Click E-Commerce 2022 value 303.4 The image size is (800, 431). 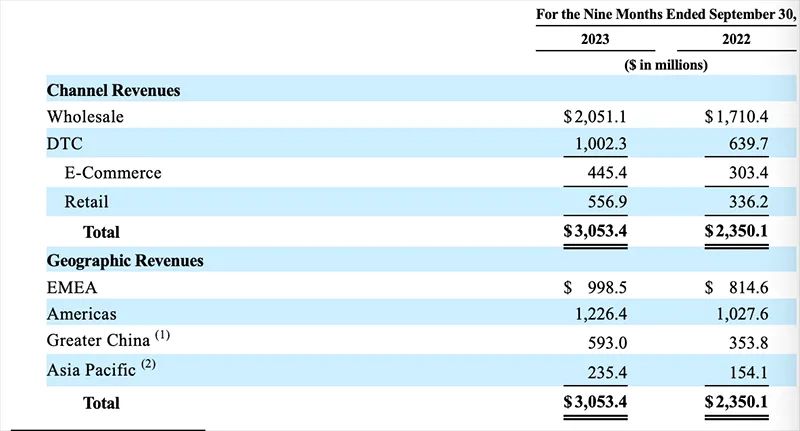[748, 173]
